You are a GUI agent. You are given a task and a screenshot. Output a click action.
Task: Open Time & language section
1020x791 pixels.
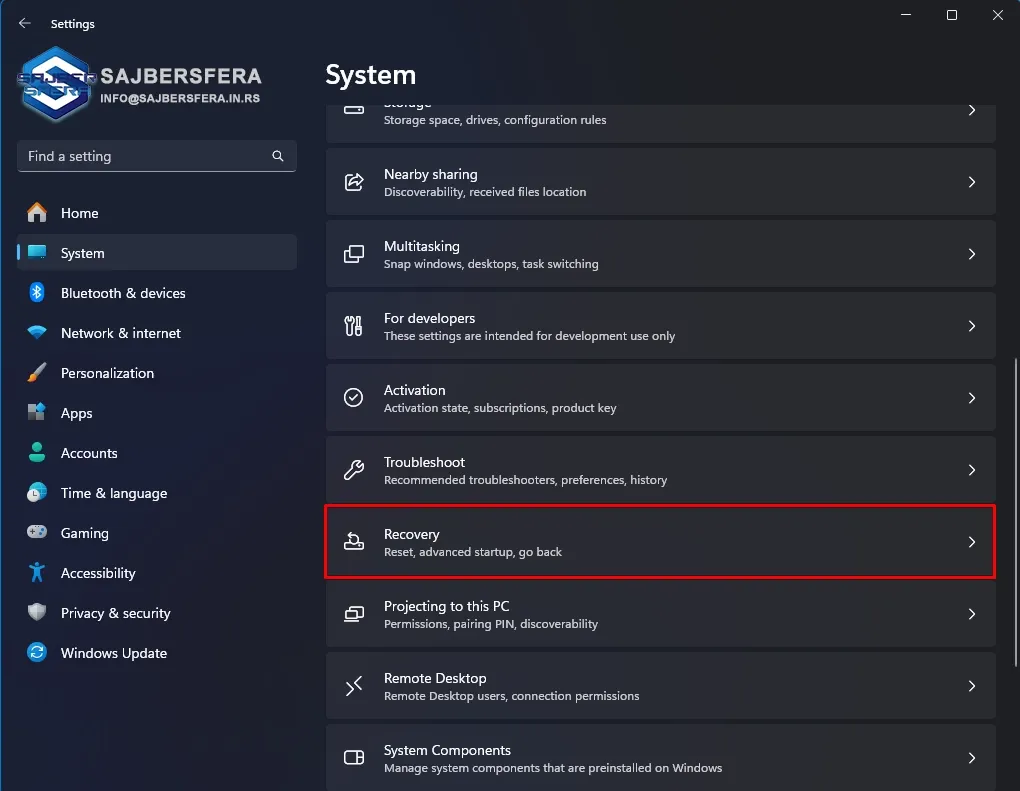[113, 493]
